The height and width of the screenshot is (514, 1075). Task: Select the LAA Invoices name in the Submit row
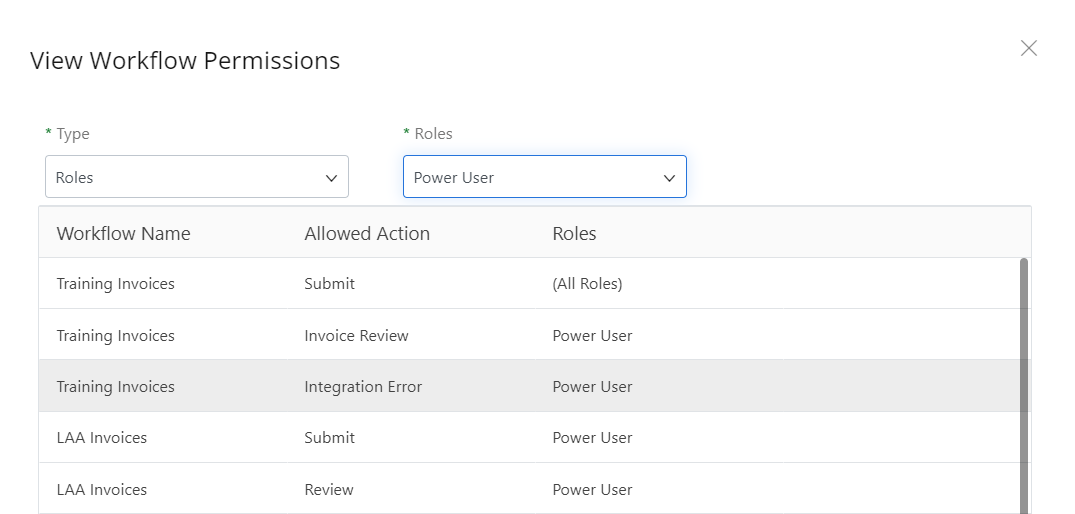[x=101, y=438]
